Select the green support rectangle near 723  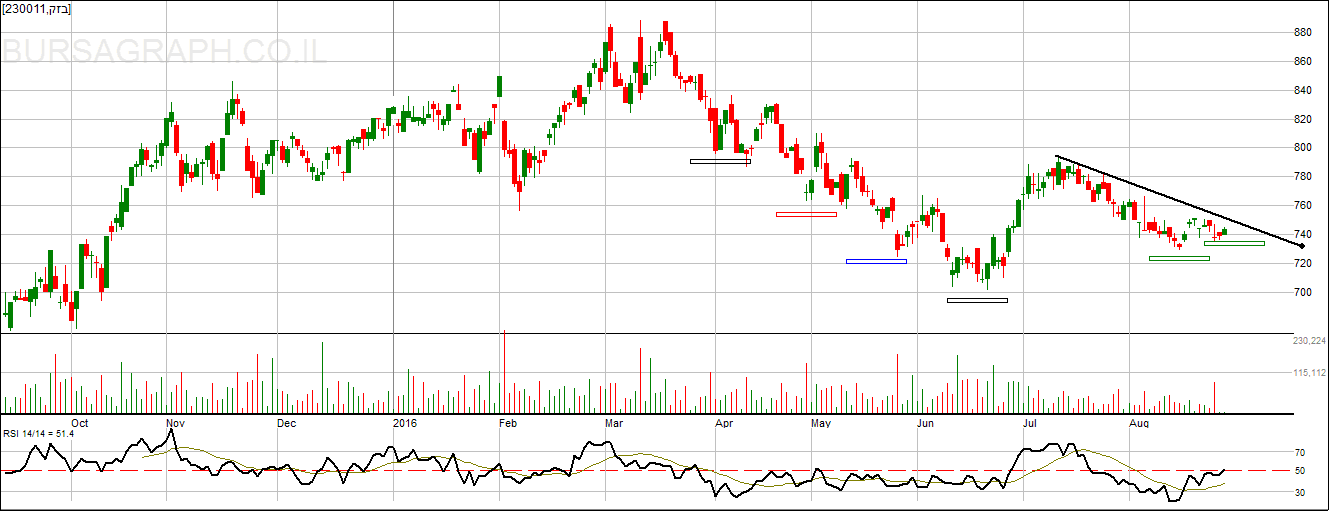pos(1179,258)
